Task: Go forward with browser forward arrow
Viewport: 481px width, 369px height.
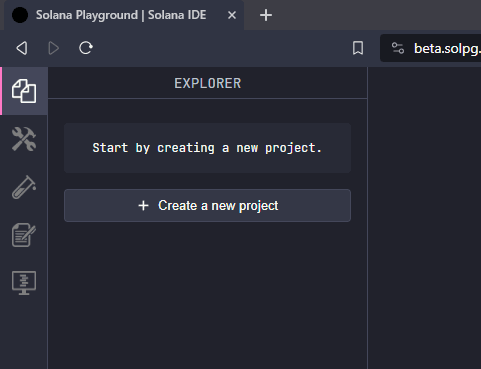Action: (x=53, y=48)
